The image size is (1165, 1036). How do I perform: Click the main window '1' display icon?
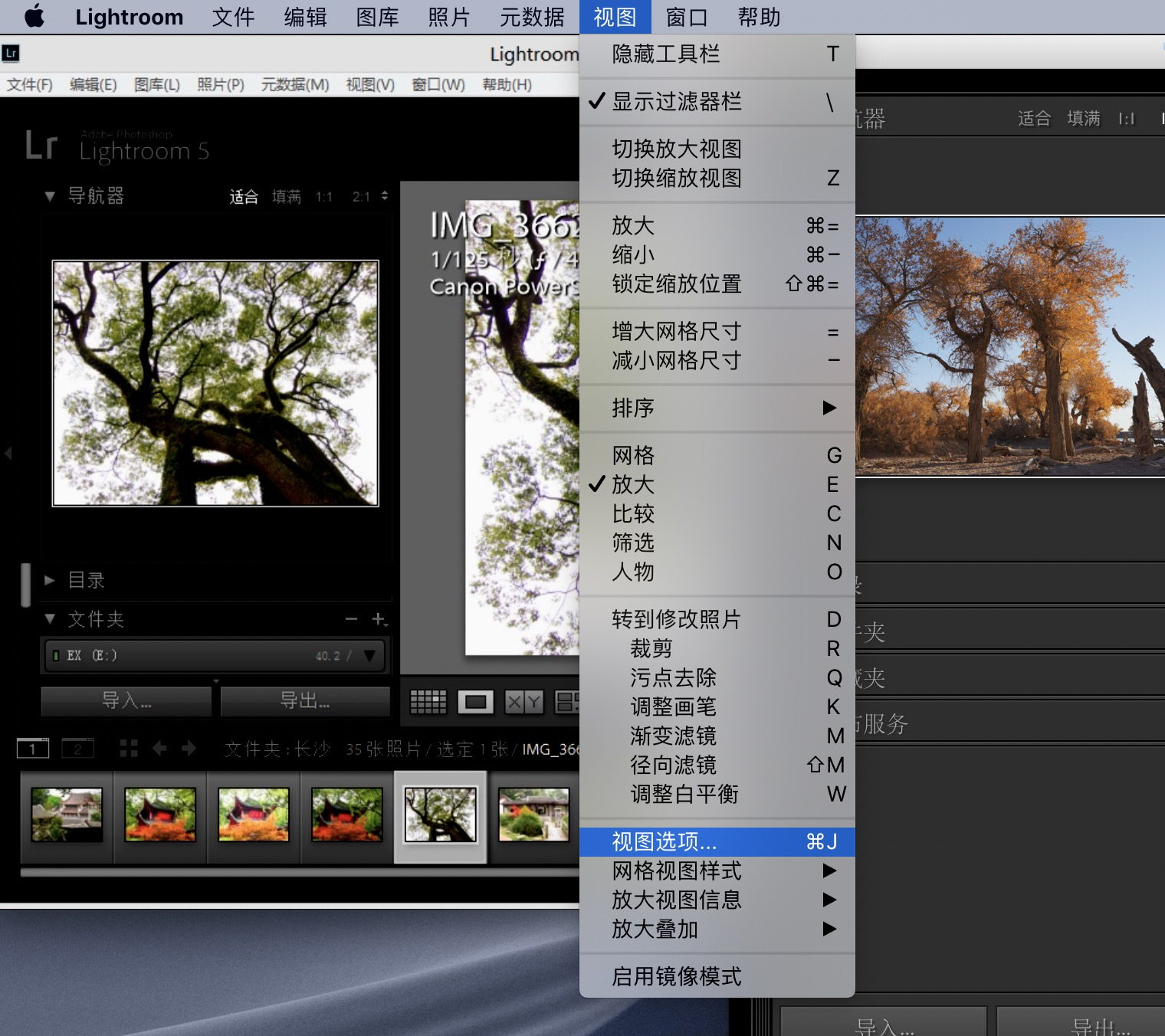pyautogui.click(x=33, y=748)
